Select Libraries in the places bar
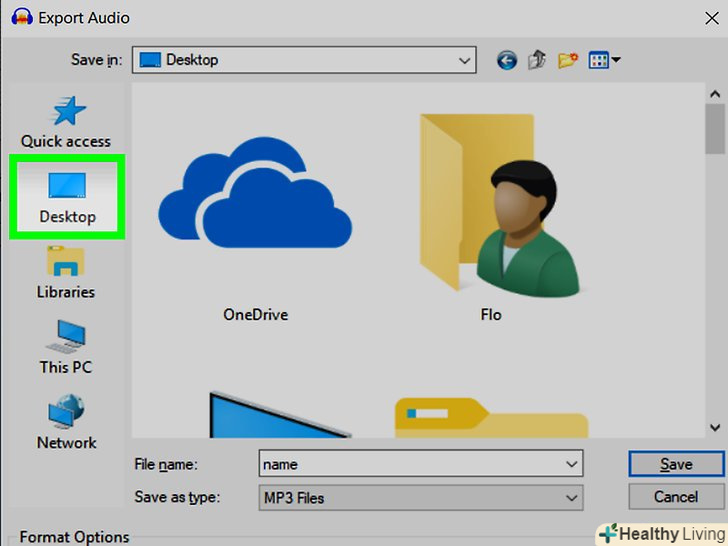 65,273
